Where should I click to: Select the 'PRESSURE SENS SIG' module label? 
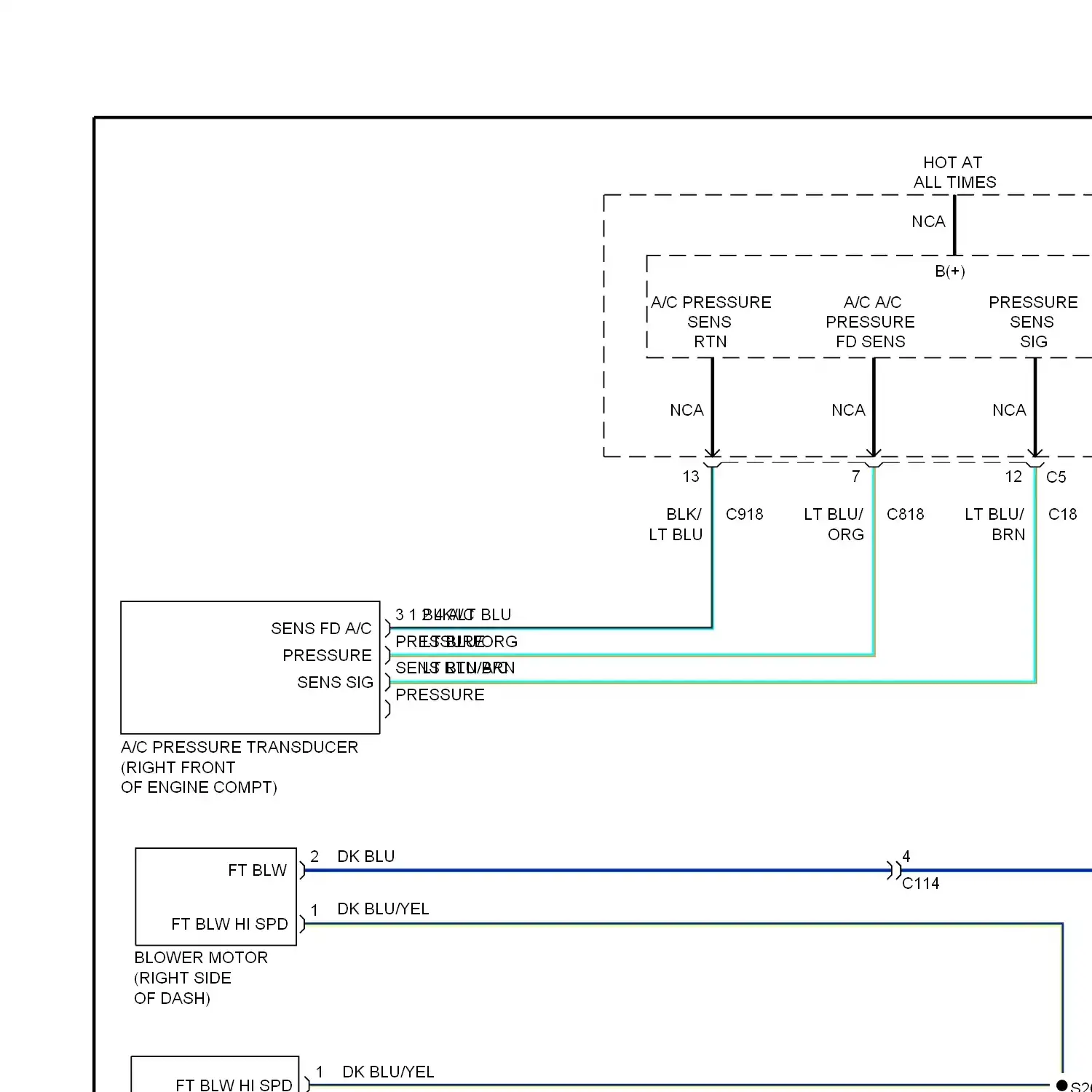(x=1033, y=322)
